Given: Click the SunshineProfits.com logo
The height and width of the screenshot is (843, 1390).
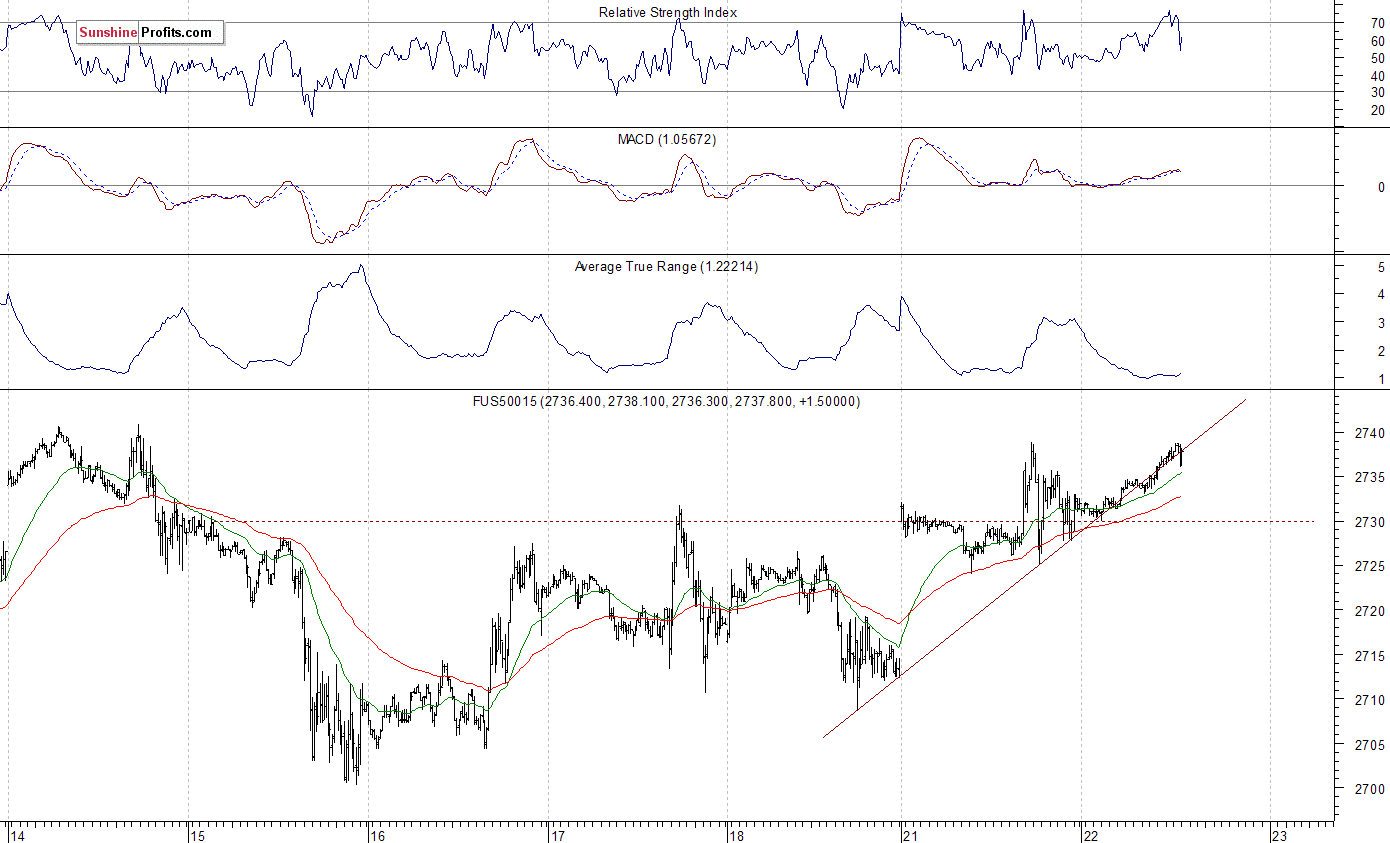Looking at the screenshot, I should tap(150, 32).
